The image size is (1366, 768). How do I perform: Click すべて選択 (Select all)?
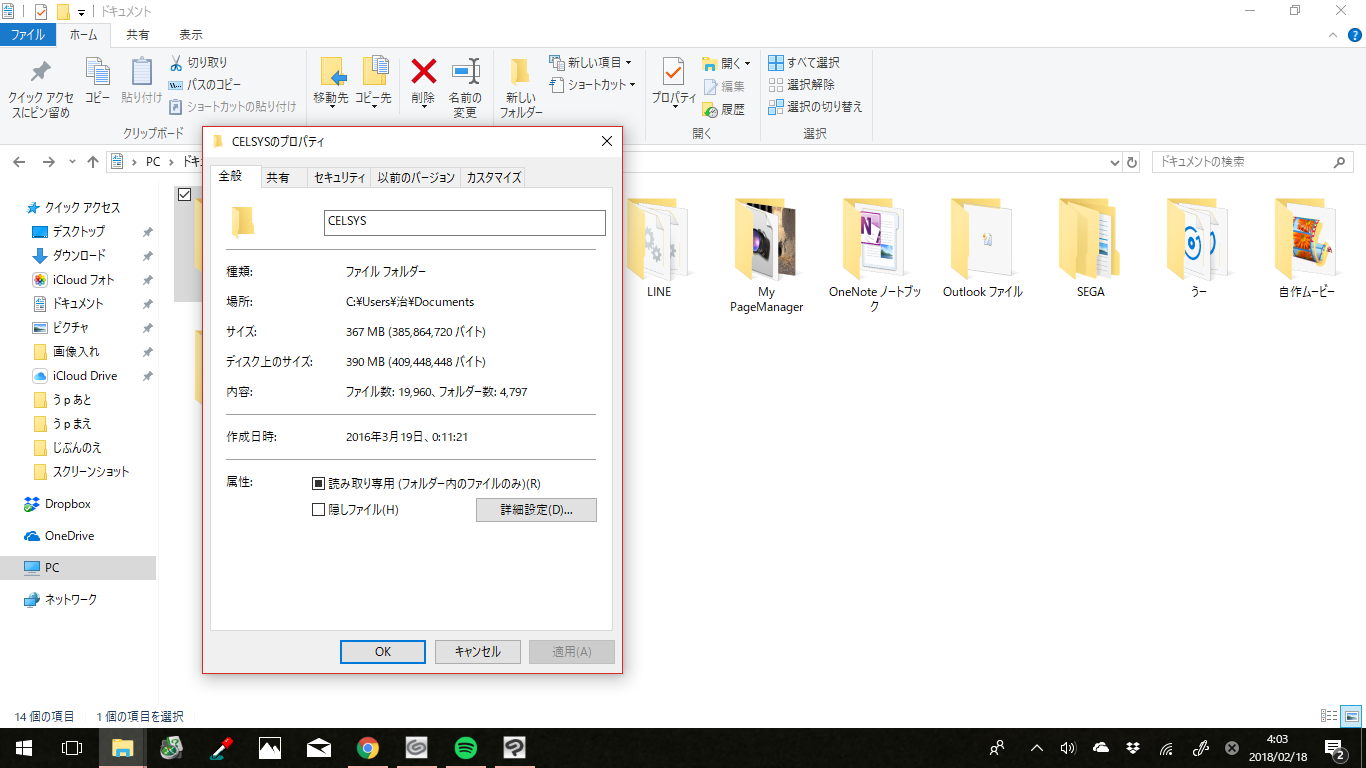[804, 63]
